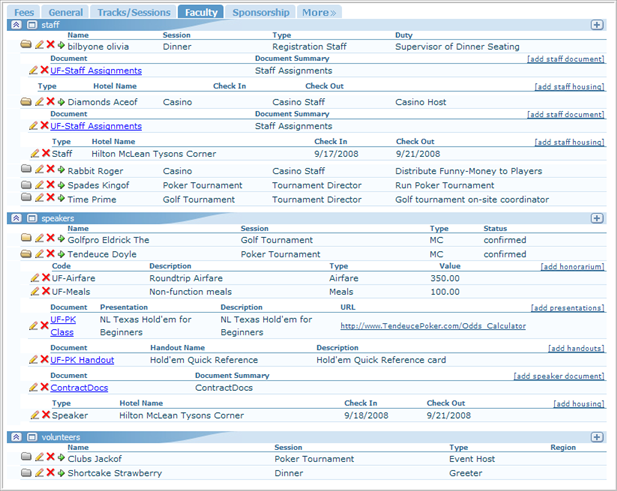Viewport: 617px width, 491px height.
Task: Expand folder for Shortcake Strawberry
Action: point(26,472)
